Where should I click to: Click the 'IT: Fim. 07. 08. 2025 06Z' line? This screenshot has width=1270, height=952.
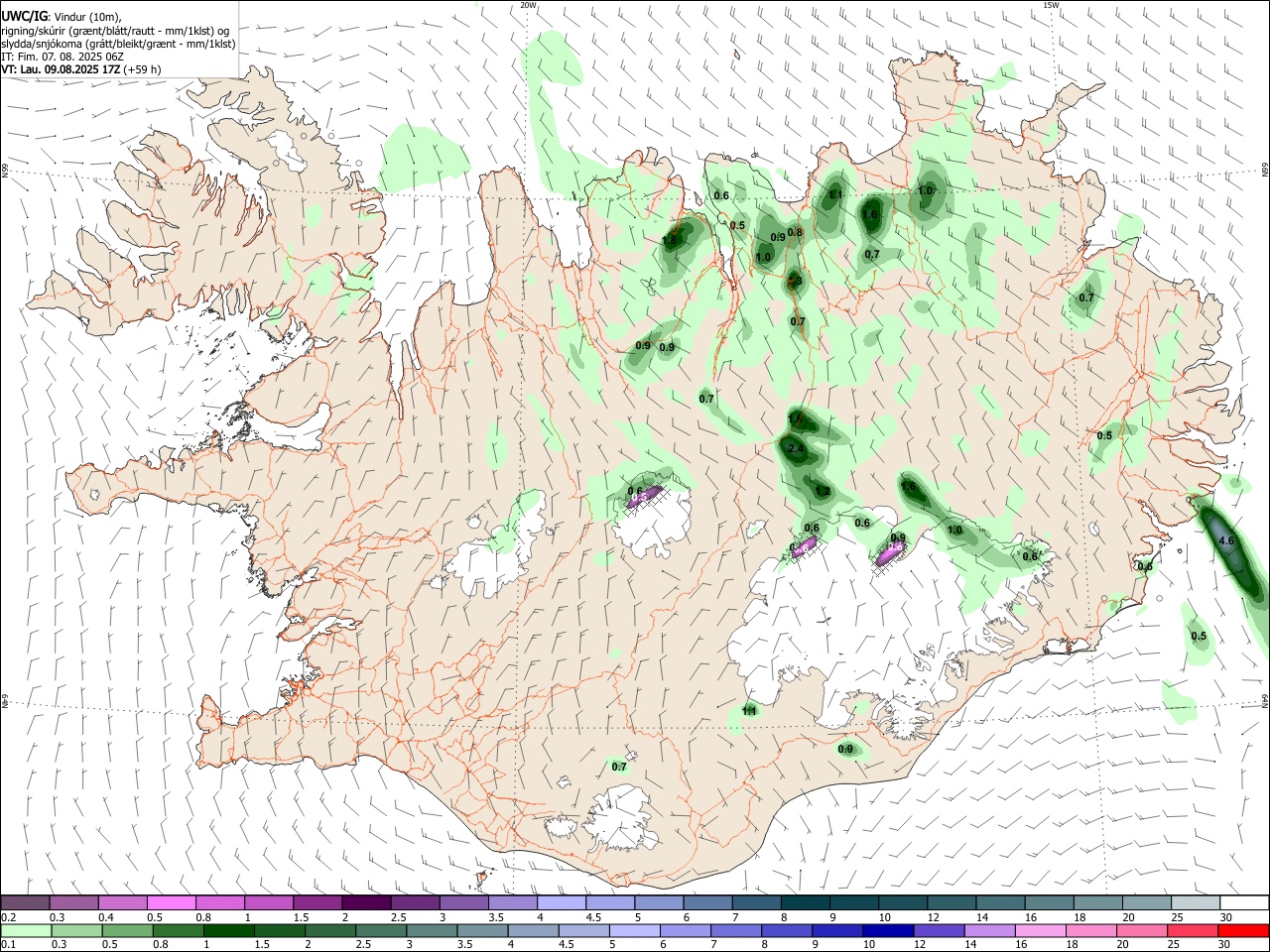click(63, 57)
